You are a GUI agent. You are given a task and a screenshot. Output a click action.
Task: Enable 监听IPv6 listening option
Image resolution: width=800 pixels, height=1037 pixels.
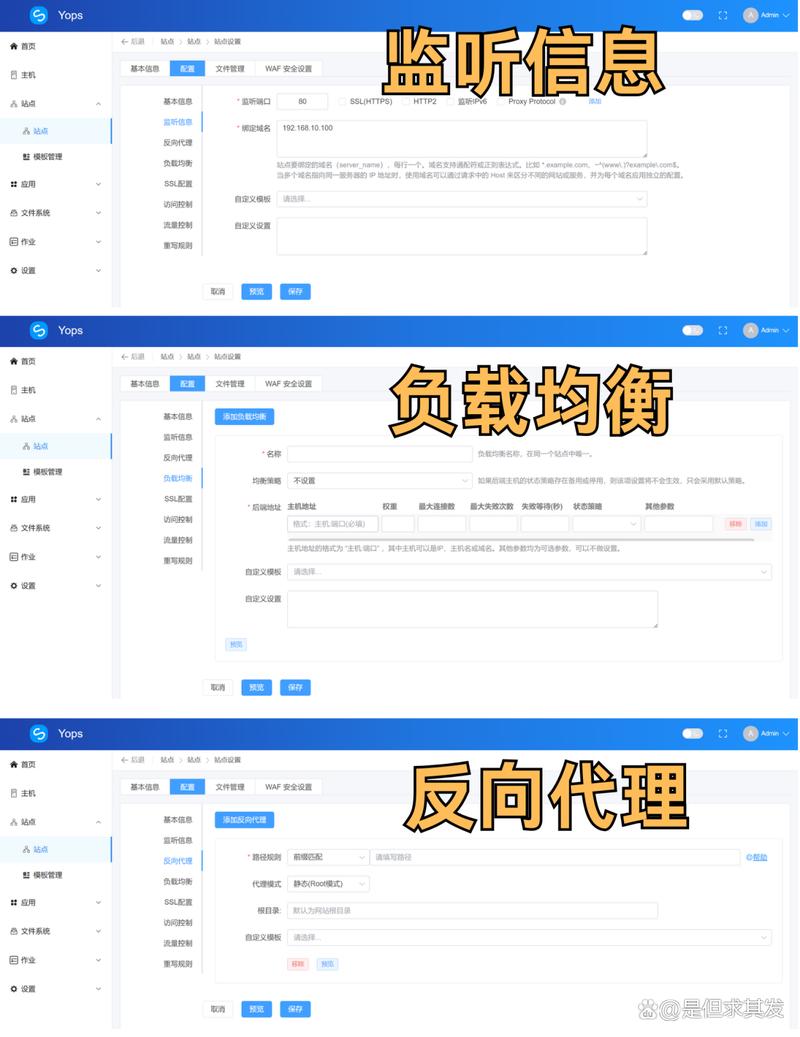pyautogui.click(x=450, y=101)
